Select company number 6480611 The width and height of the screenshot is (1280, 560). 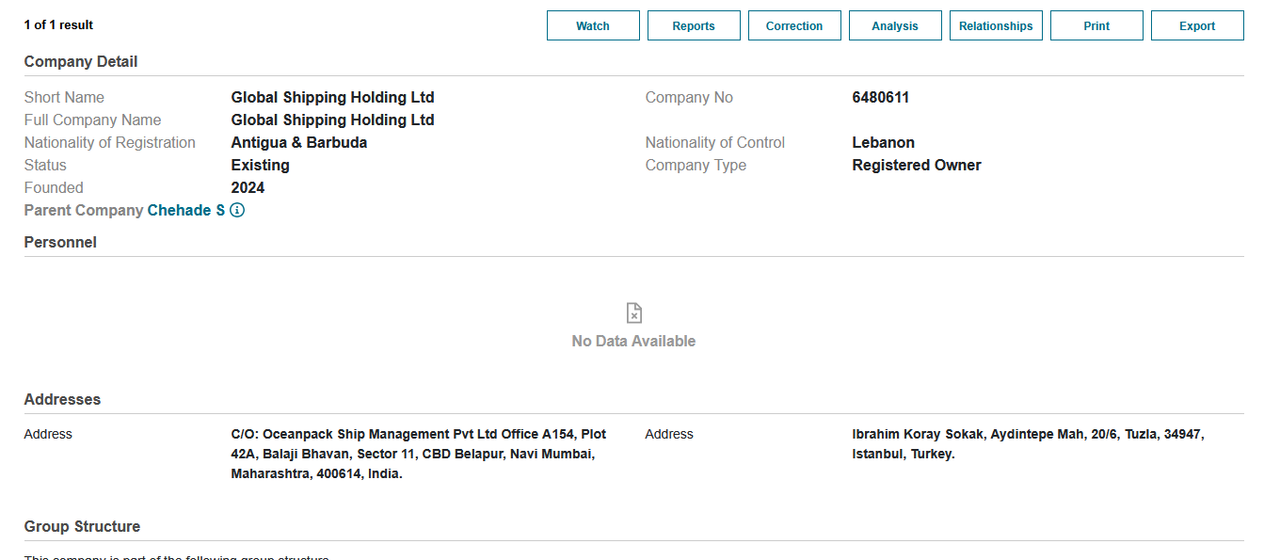tap(881, 97)
